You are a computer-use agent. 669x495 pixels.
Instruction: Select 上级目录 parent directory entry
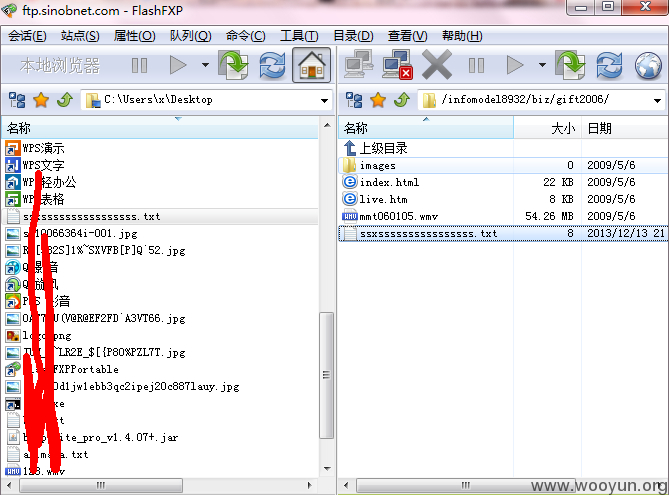pyautogui.click(x=375, y=148)
